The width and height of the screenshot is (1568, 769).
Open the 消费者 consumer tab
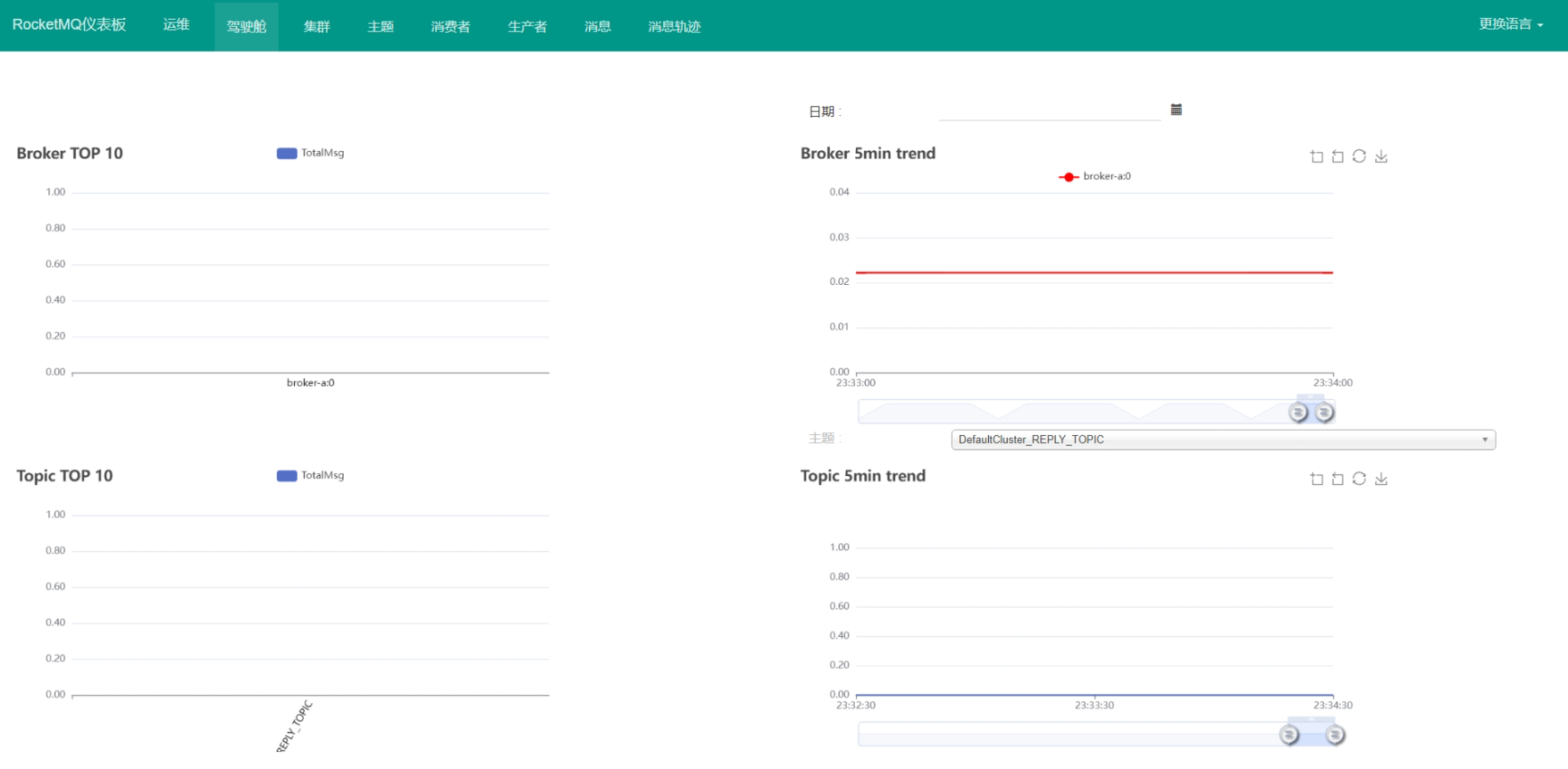[x=450, y=26]
